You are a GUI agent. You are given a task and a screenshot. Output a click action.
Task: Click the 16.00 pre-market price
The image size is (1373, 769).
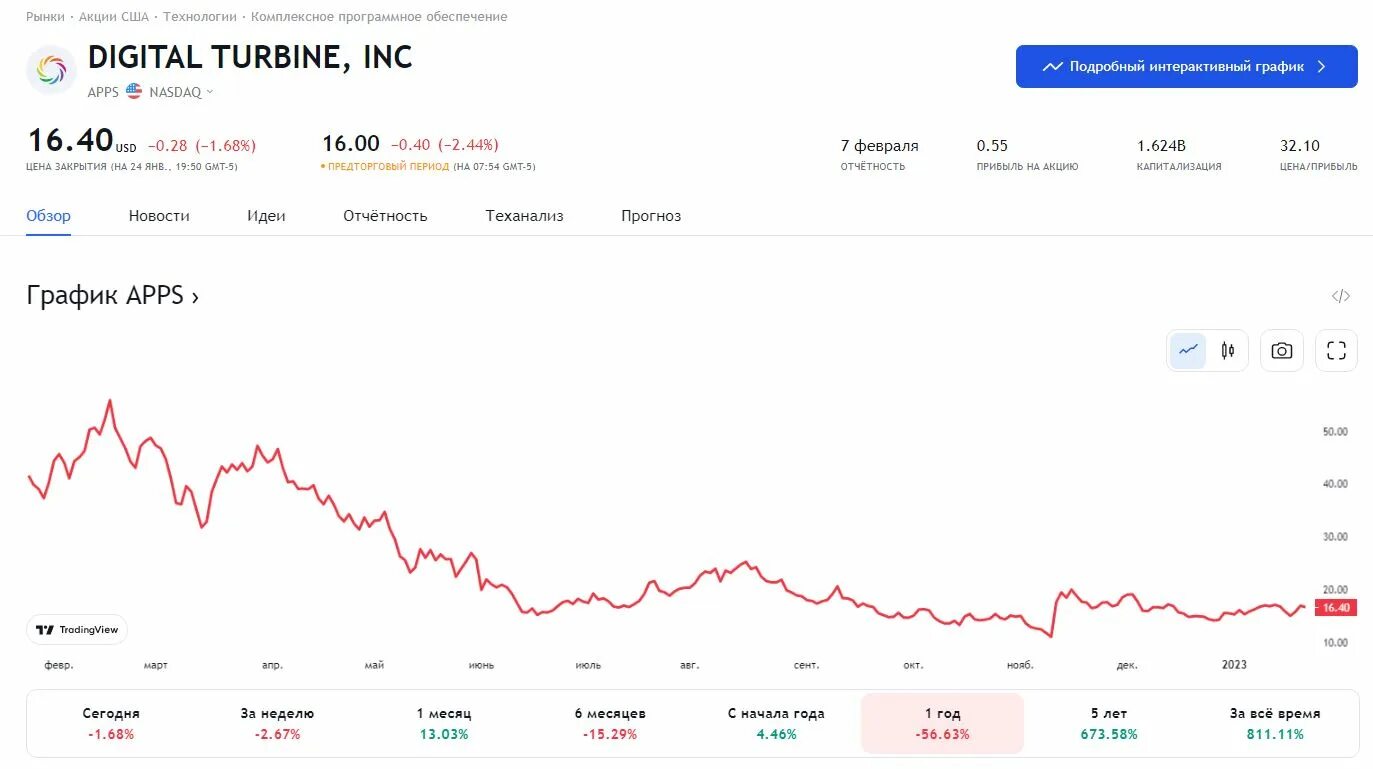[x=351, y=144]
